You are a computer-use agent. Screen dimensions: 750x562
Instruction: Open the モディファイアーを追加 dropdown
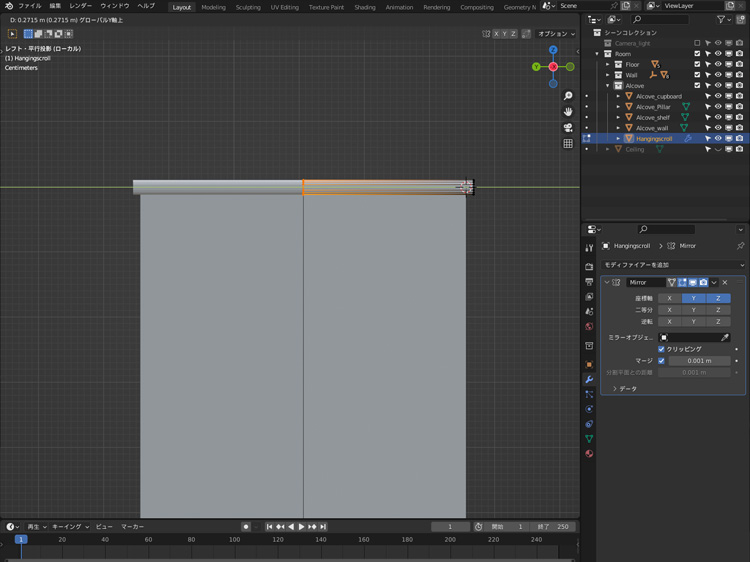click(x=672, y=265)
